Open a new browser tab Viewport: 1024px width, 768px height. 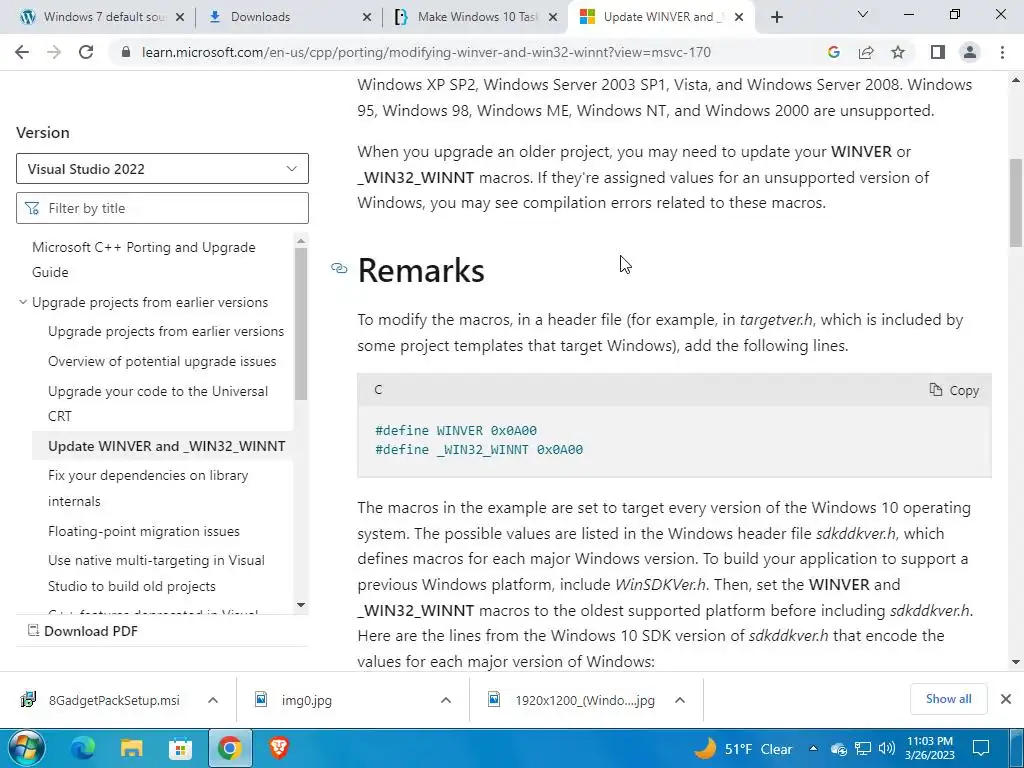click(776, 17)
